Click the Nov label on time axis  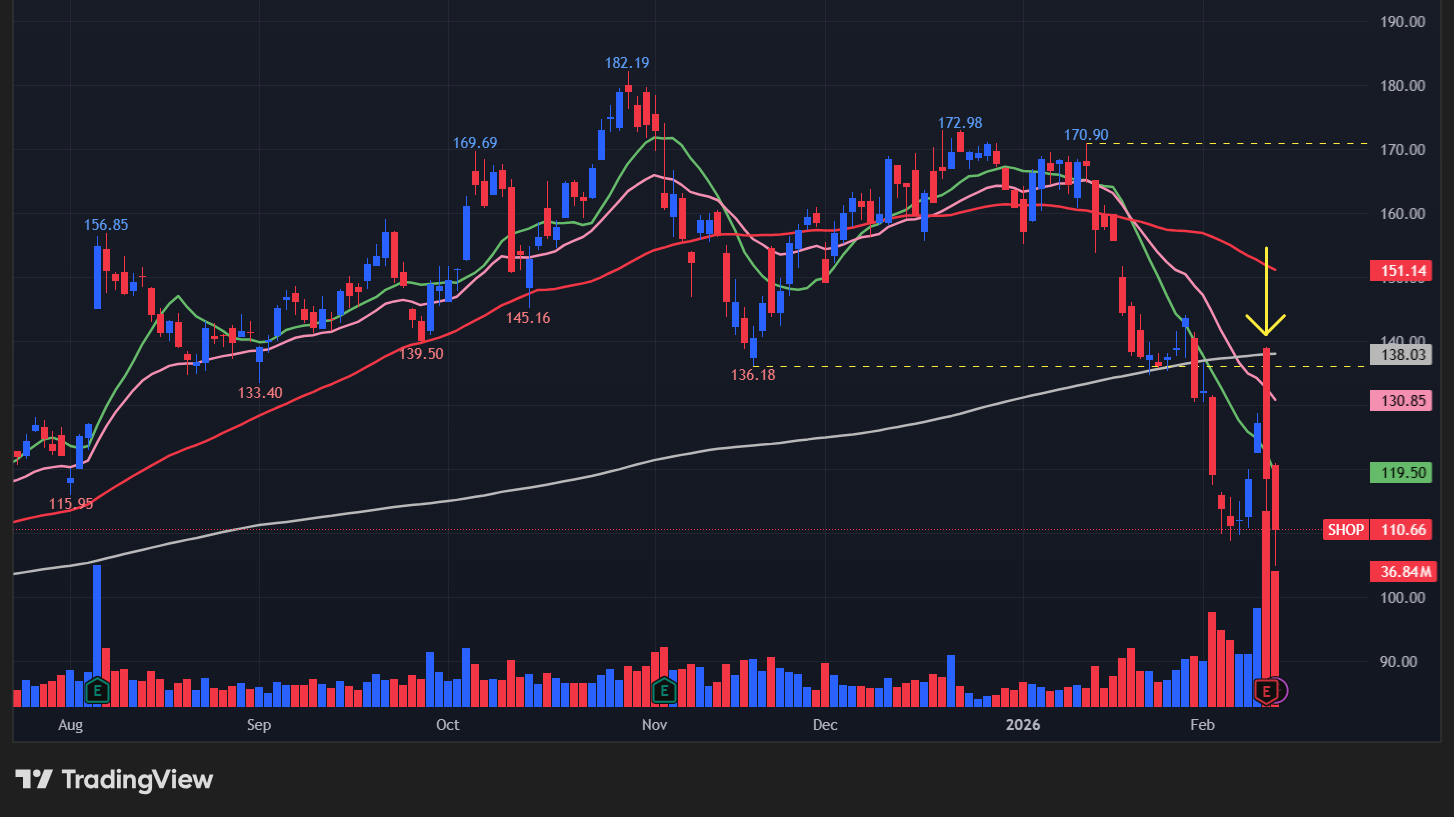pos(654,725)
